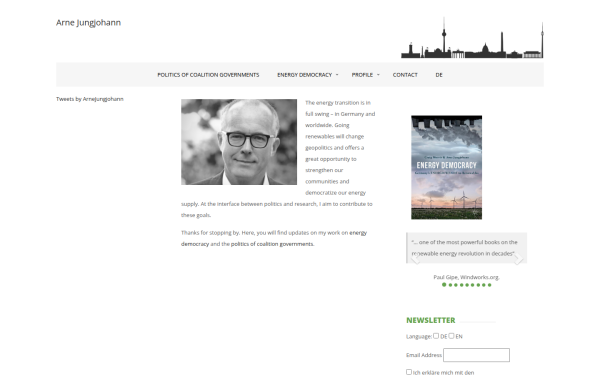Click the testimonial quote 'one of the most powerful books'
This screenshot has height=375, width=600.
[465, 248]
